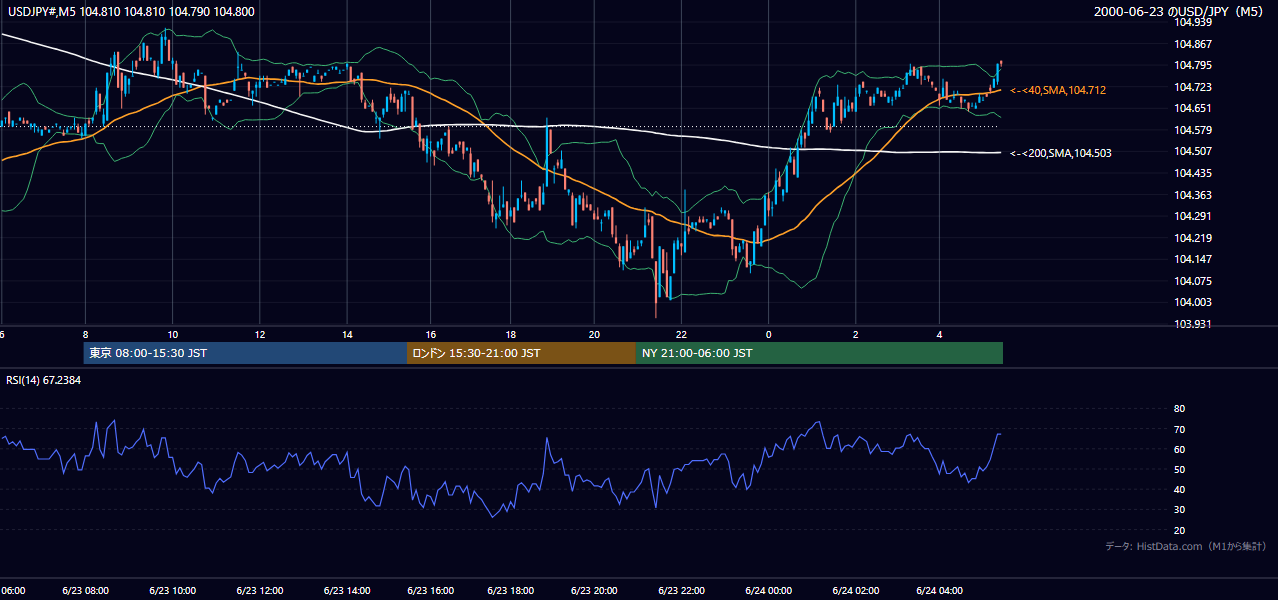Select the Tokyo 08:00-15:30 JST session bar
This screenshot has height=600, width=1278.
[x=245, y=353]
